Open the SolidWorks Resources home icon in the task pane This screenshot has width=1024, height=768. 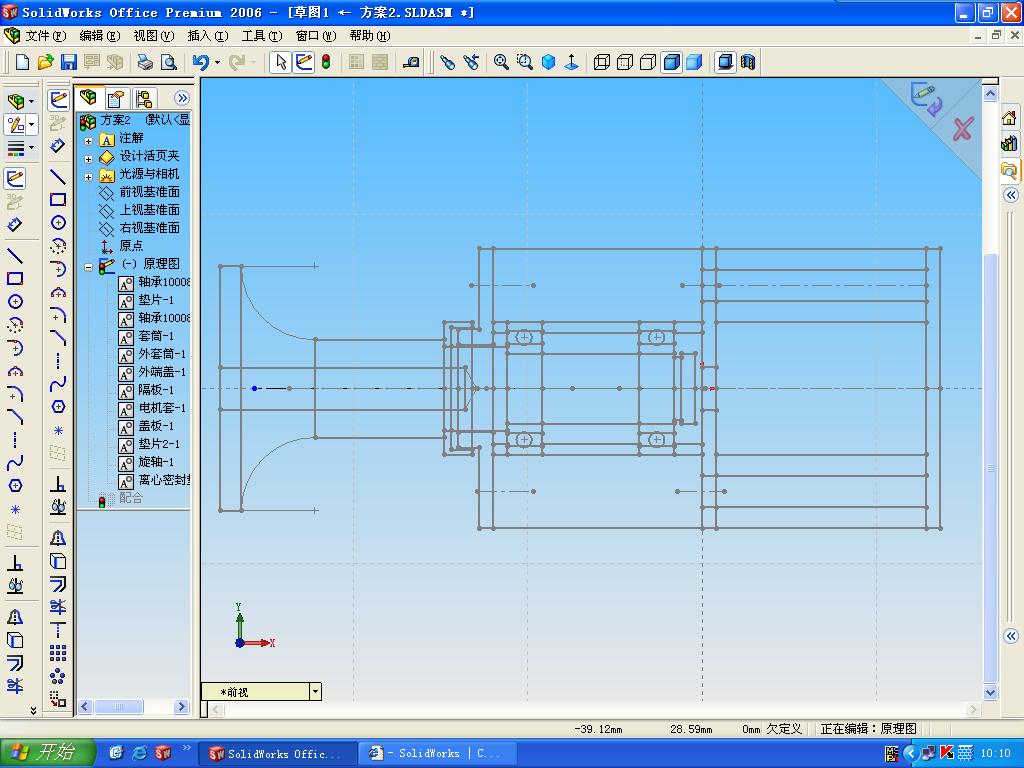(x=1009, y=118)
